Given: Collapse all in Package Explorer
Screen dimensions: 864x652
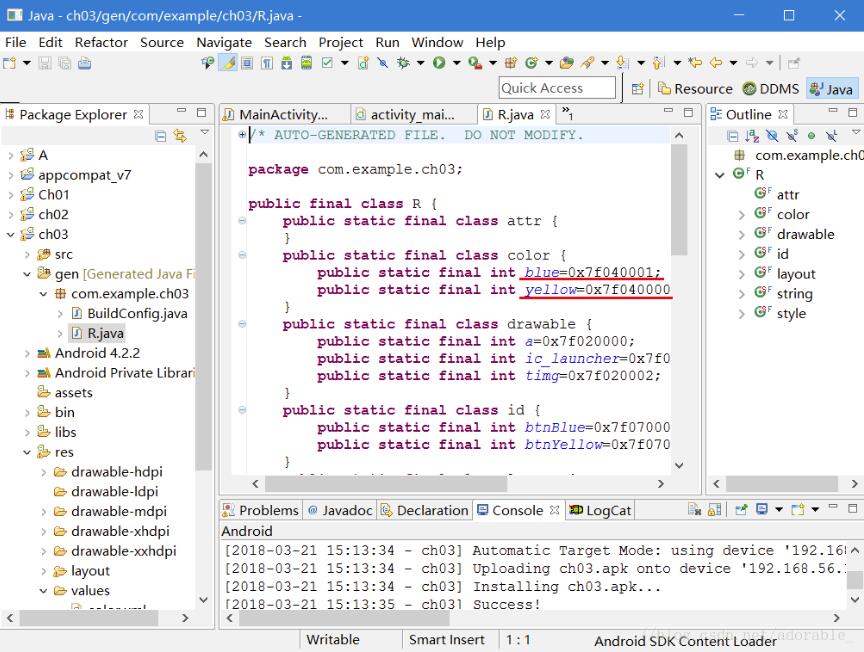Looking at the screenshot, I should (161, 136).
